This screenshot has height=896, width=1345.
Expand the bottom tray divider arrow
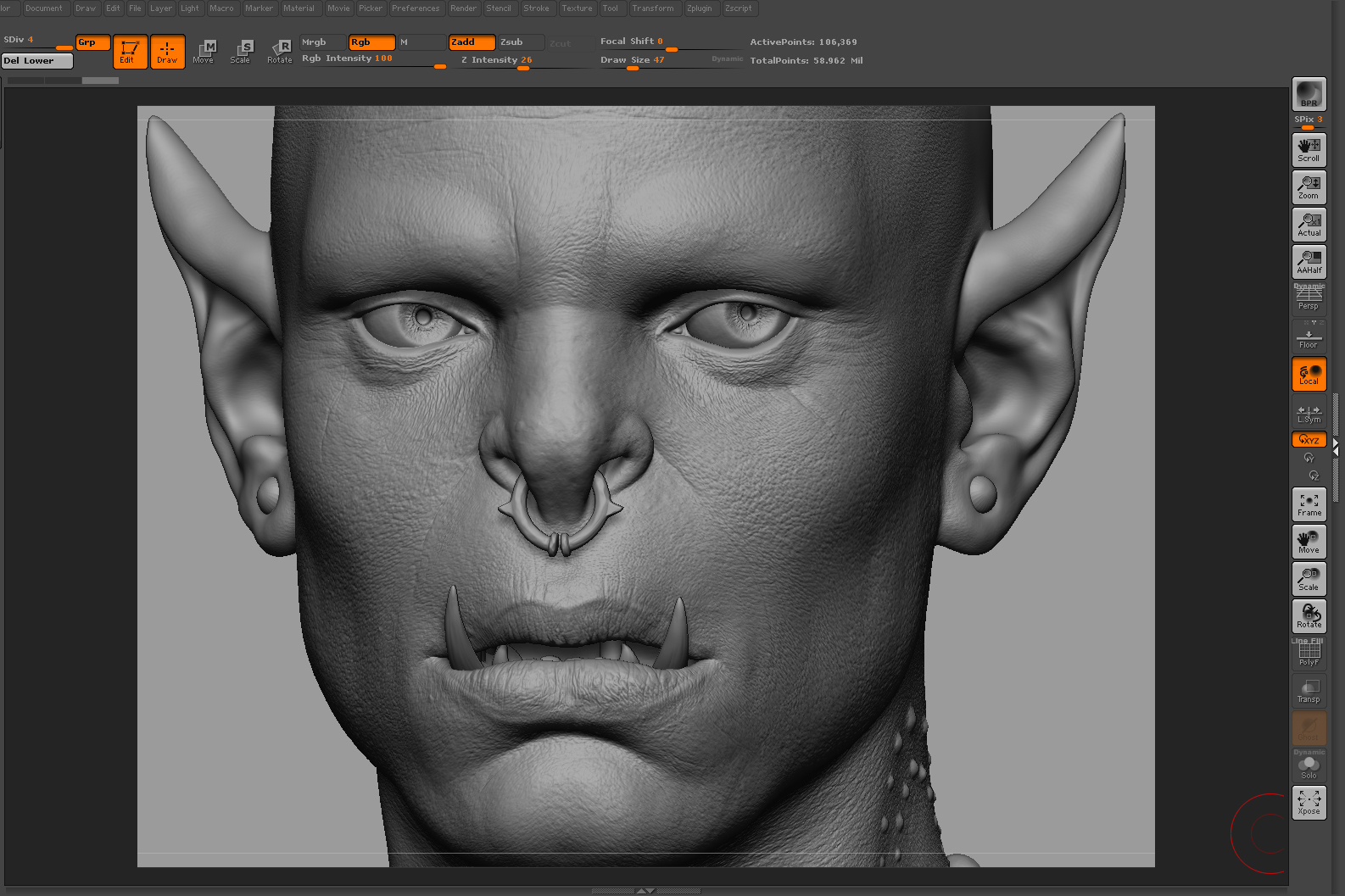click(646, 891)
